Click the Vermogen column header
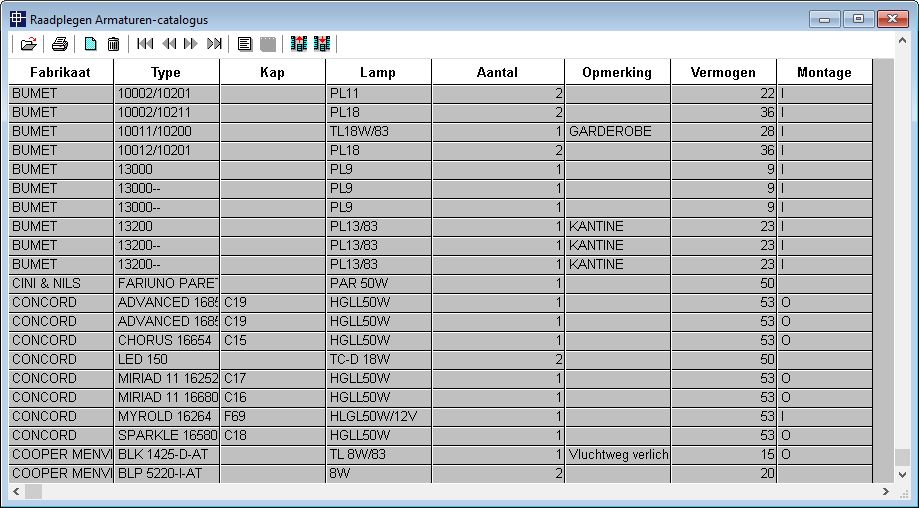The image size is (919, 508). click(723, 72)
